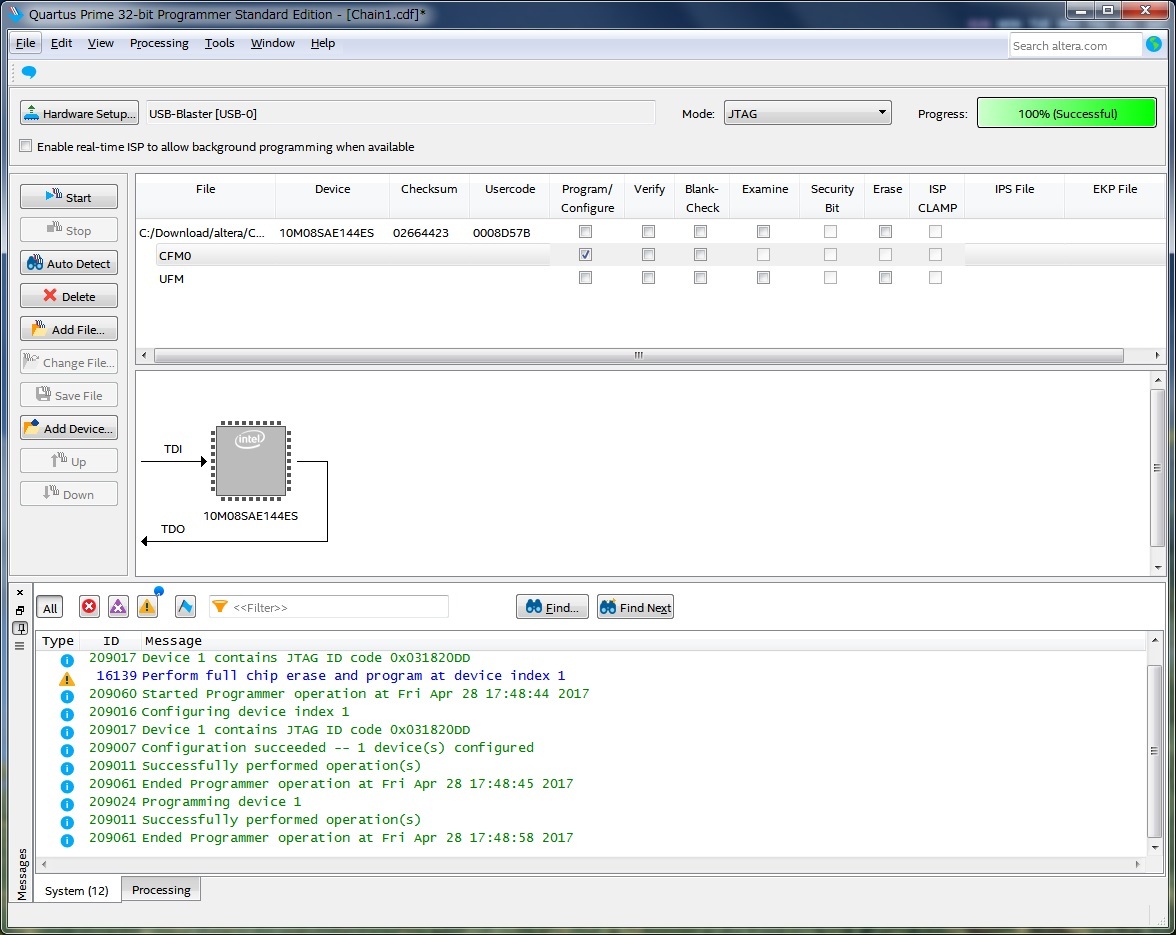Screen dimensions: 1176x935
Task: Show All messages filter
Action: pyautogui.click(x=50, y=607)
